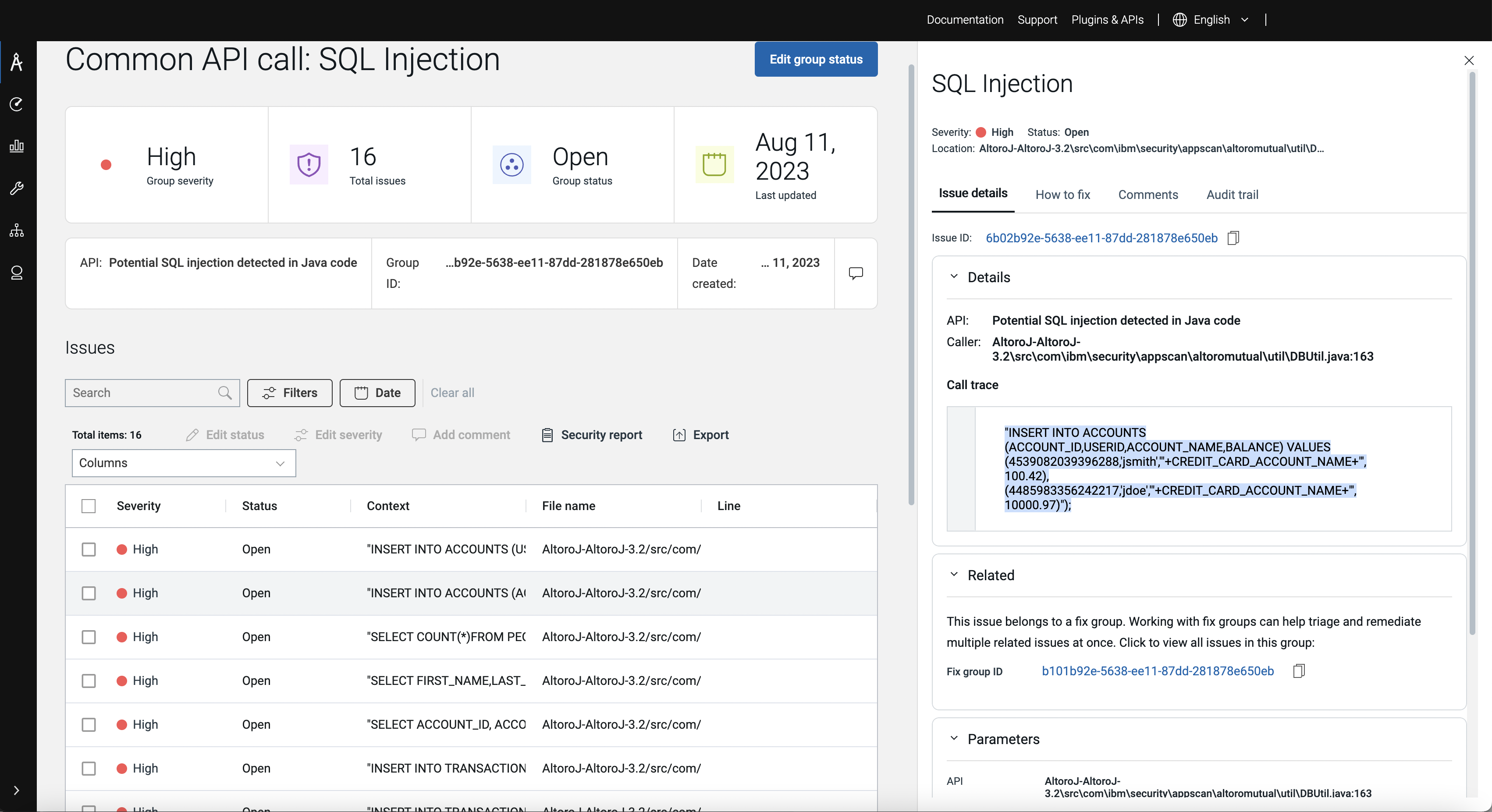1492x812 pixels.
Task: Select the SELECT COUNT(*) issue checkbox
Action: (x=89, y=637)
